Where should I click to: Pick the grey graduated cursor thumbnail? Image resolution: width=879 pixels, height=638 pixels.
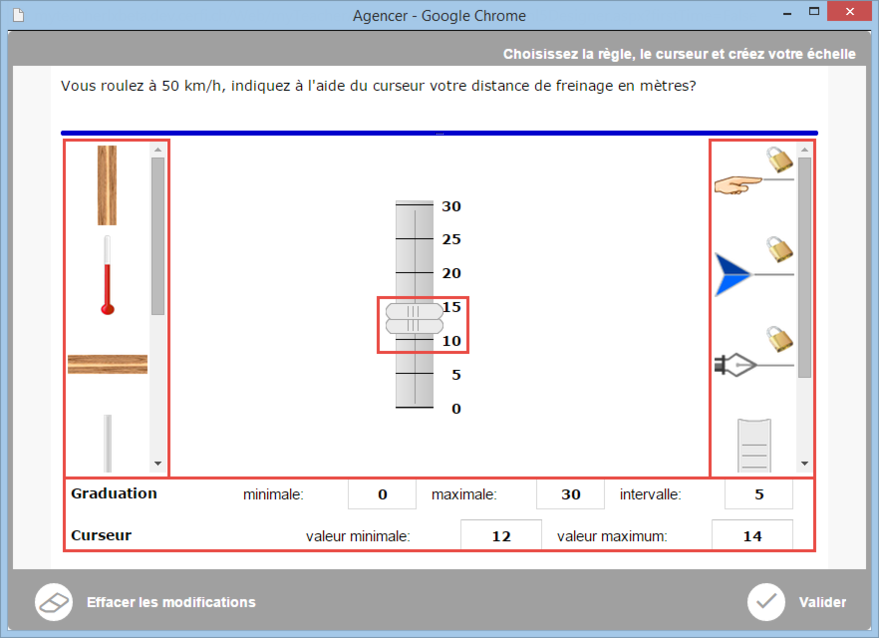tap(754, 445)
